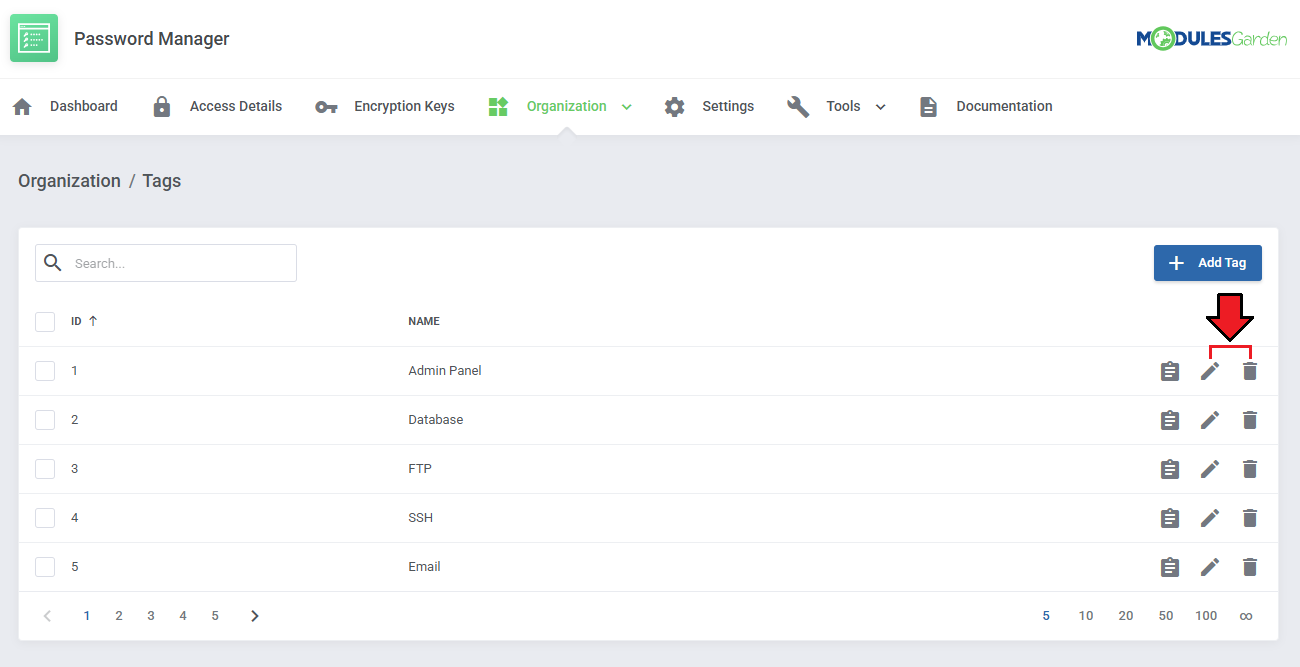
Task: Open the Documentation menu item
Action: [1004, 106]
